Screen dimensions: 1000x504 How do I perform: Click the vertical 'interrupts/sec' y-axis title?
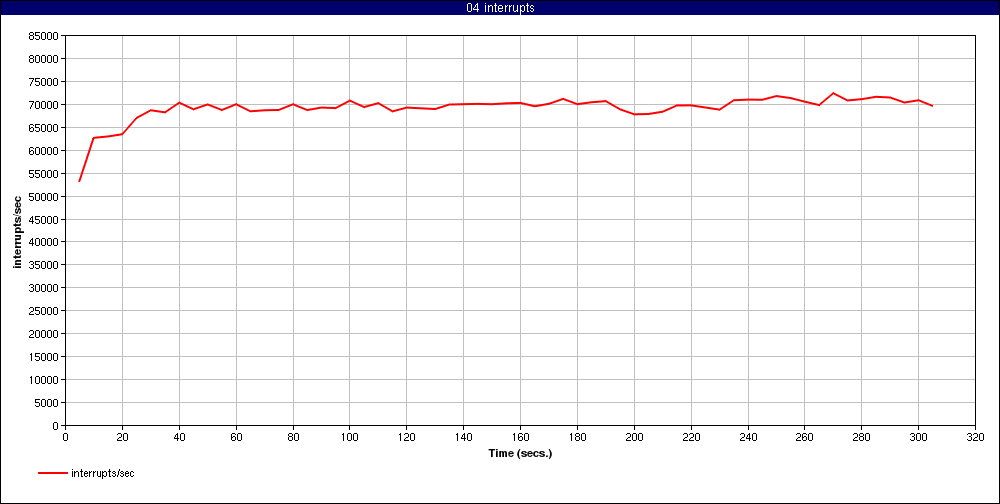pyautogui.click(x=18, y=231)
